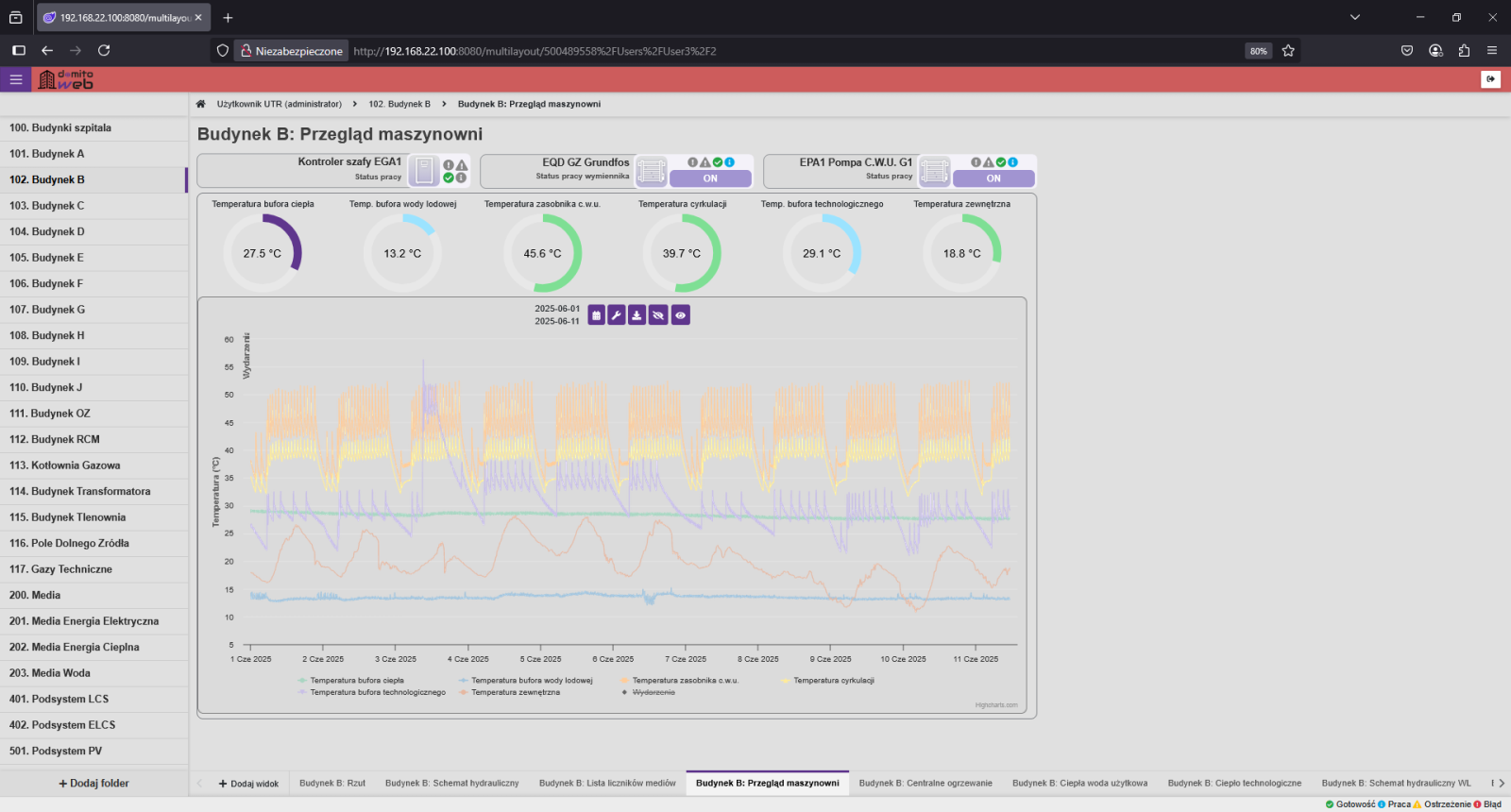Switch to the Budynek B: Schemat hydrauliczny tab
The width and height of the screenshot is (1511, 812).
[451, 783]
